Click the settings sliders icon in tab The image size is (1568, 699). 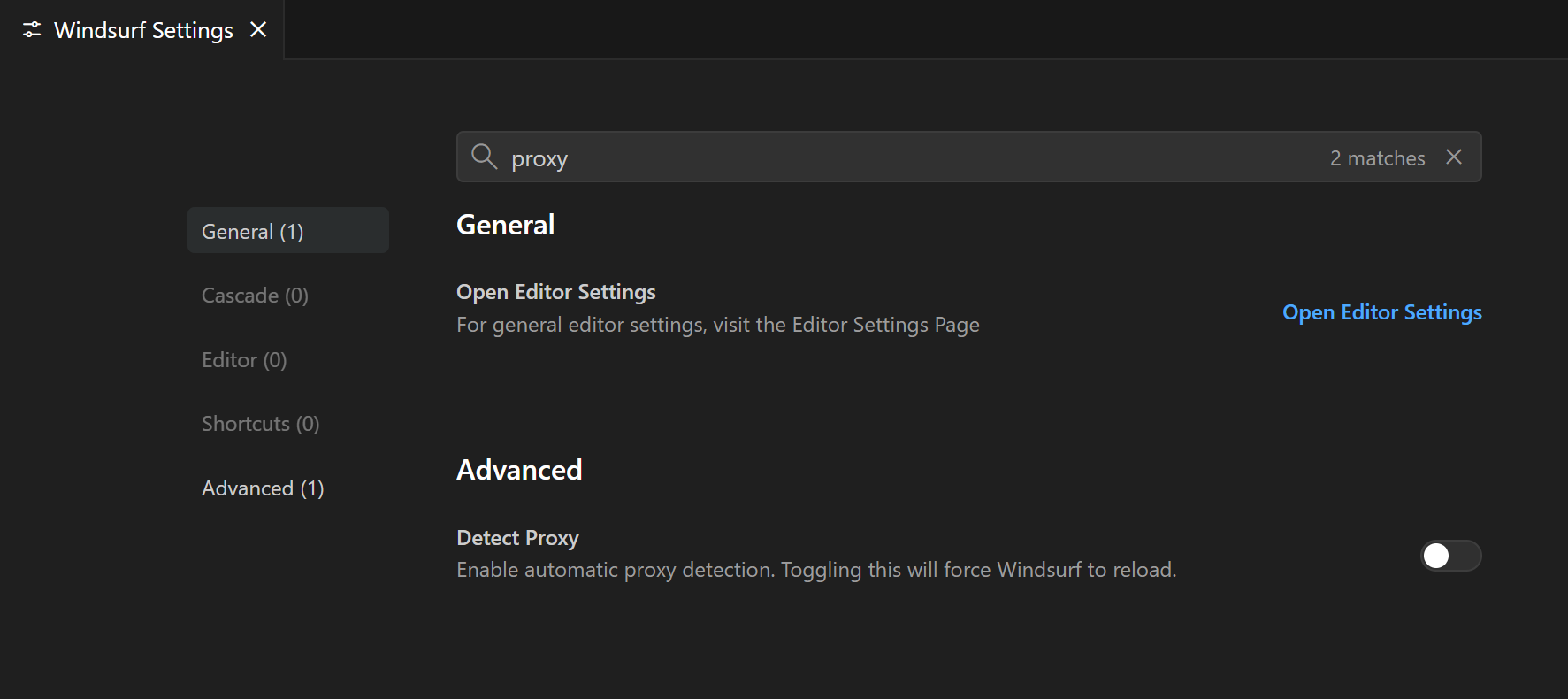[32, 30]
